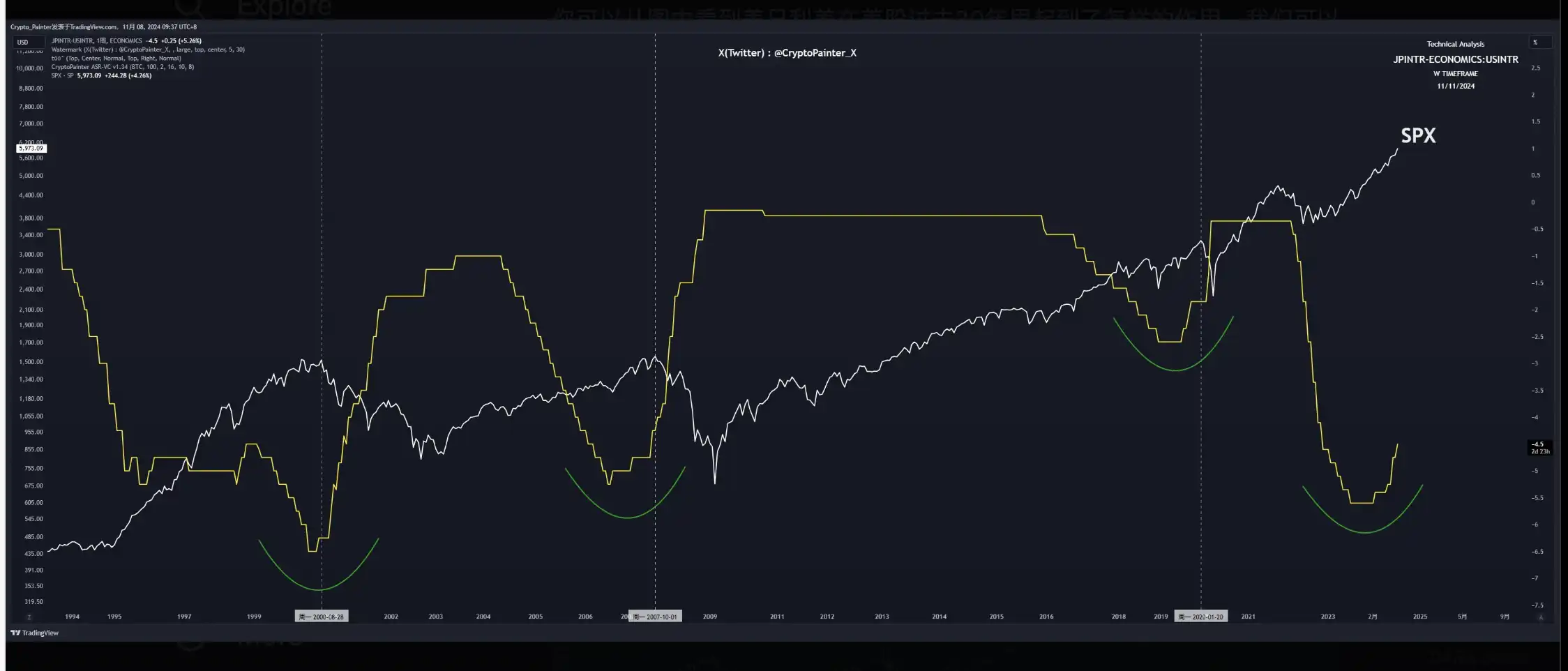
Task: Click the JPINTR-ECONOMICS:USINTR title text at top right
Action: (x=1455, y=59)
